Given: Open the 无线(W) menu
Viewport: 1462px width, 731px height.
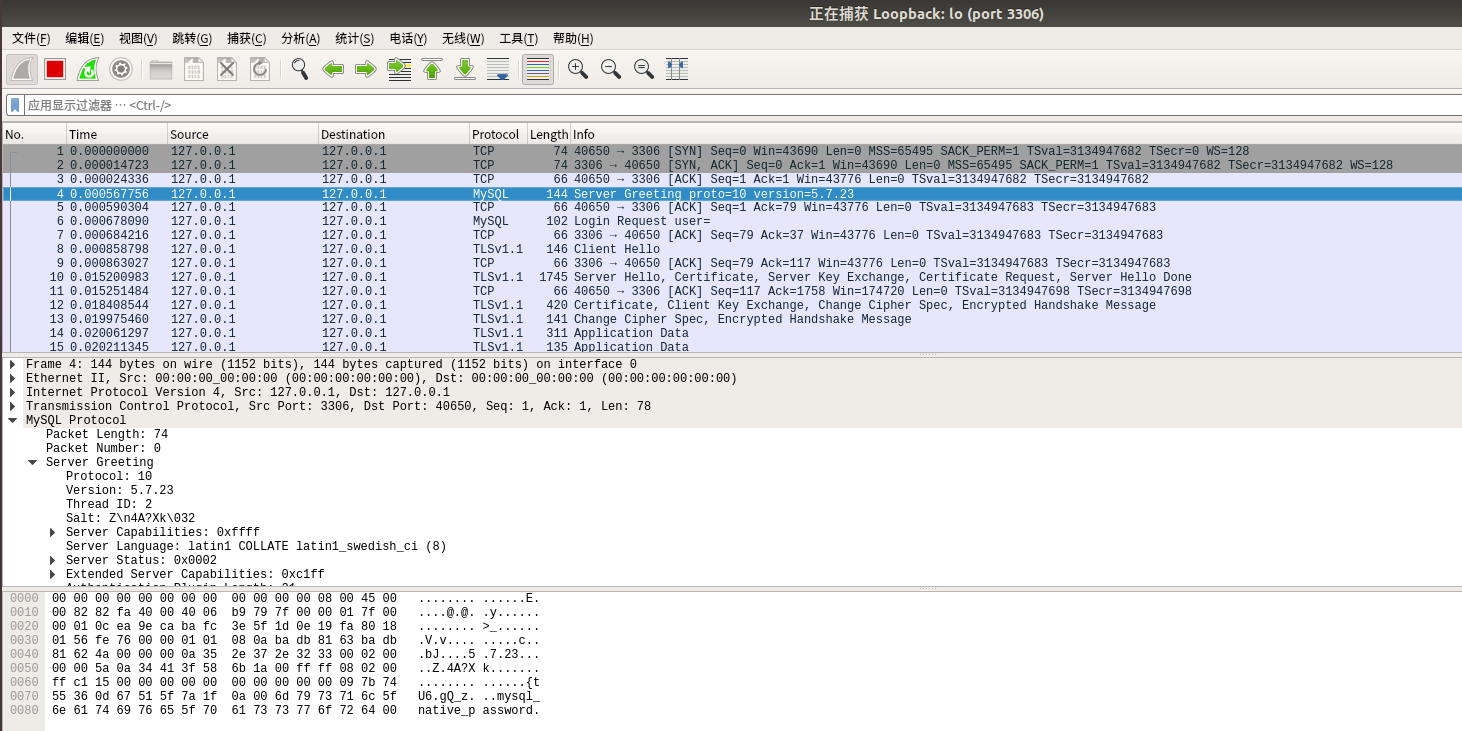Looking at the screenshot, I should click(x=462, y=39).
